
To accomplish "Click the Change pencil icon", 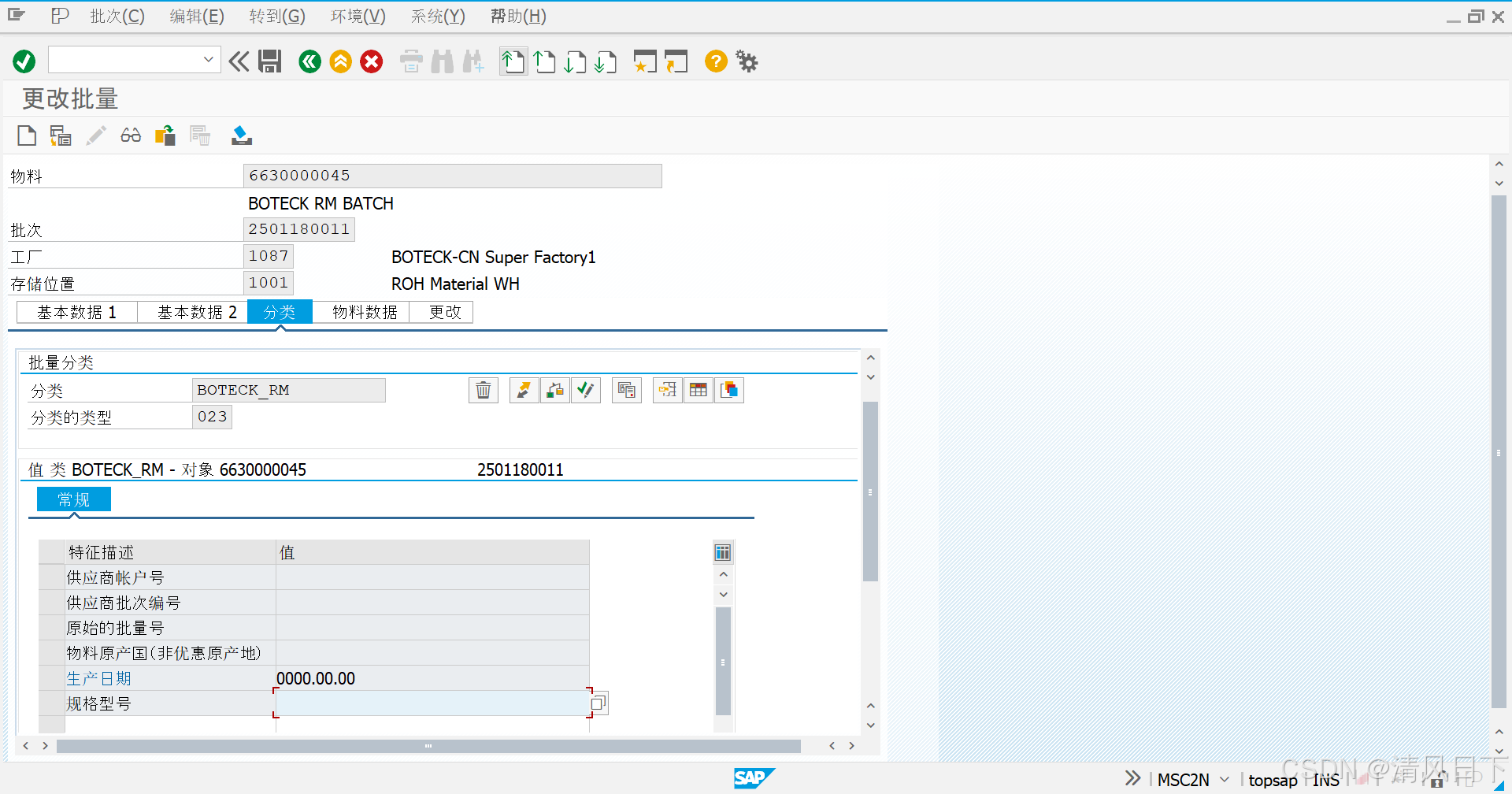I will pos(96,135).
